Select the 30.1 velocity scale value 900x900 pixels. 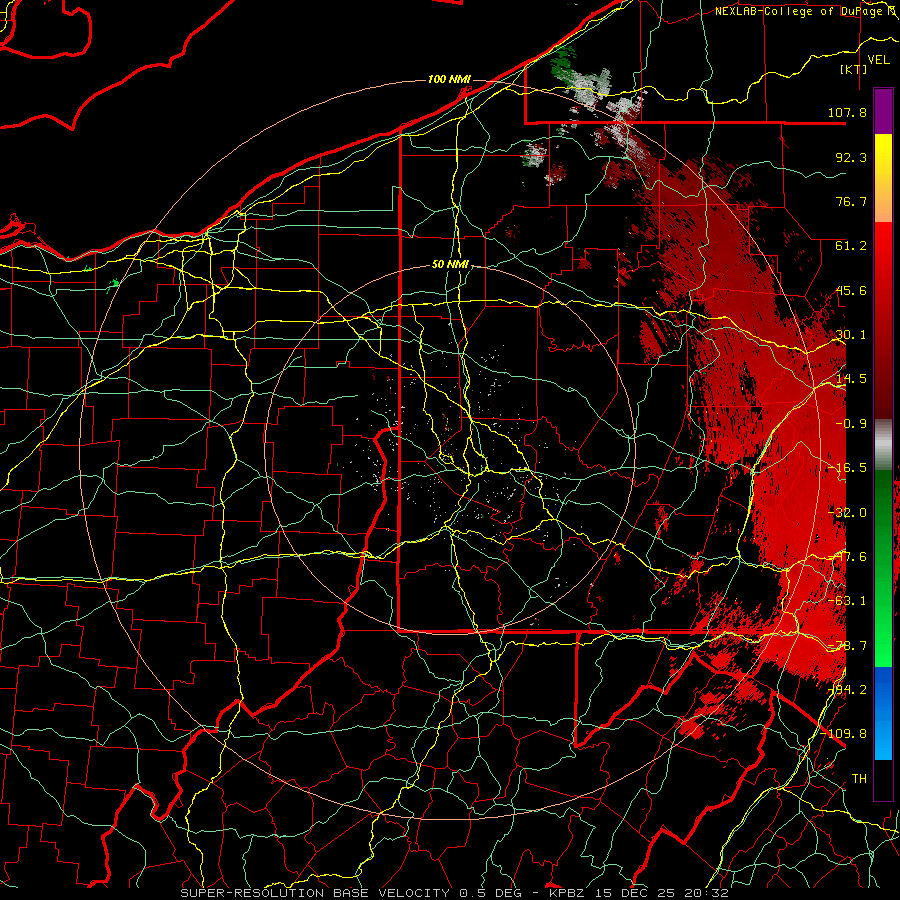click(851, 335)
